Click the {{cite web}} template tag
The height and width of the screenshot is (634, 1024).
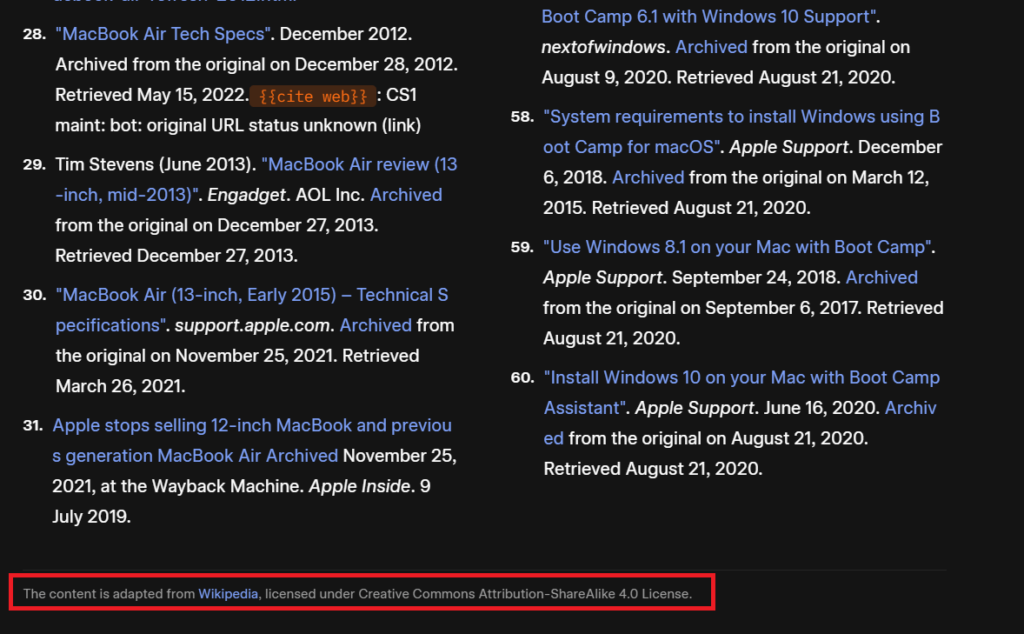coord(314,96)
